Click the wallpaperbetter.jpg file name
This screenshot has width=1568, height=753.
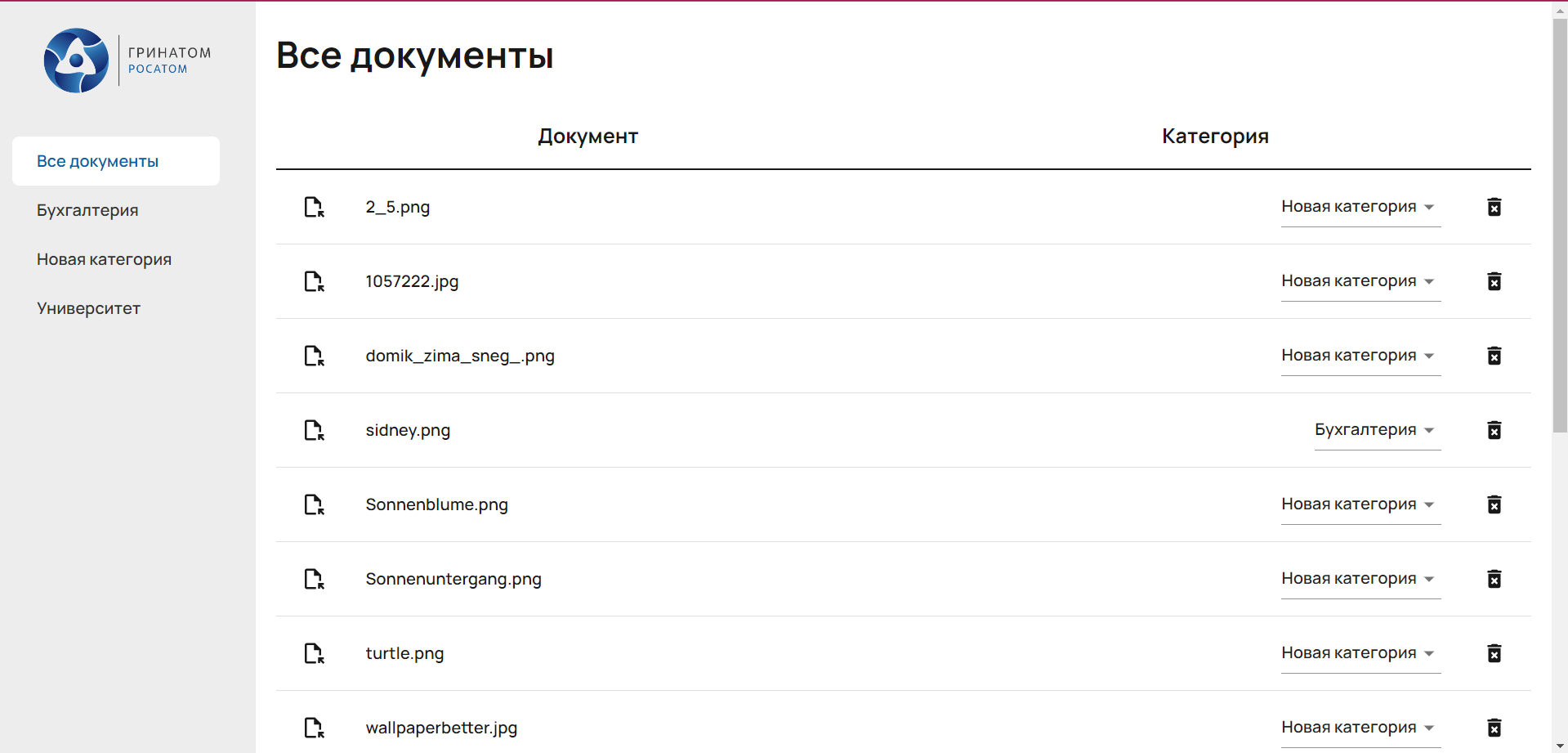pos(441,728)
